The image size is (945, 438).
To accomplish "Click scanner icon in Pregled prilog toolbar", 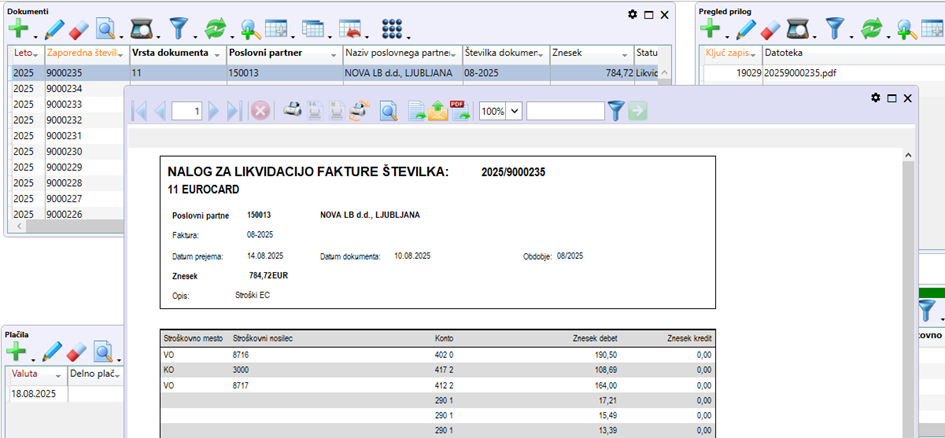I will click(x=799, y=28).
